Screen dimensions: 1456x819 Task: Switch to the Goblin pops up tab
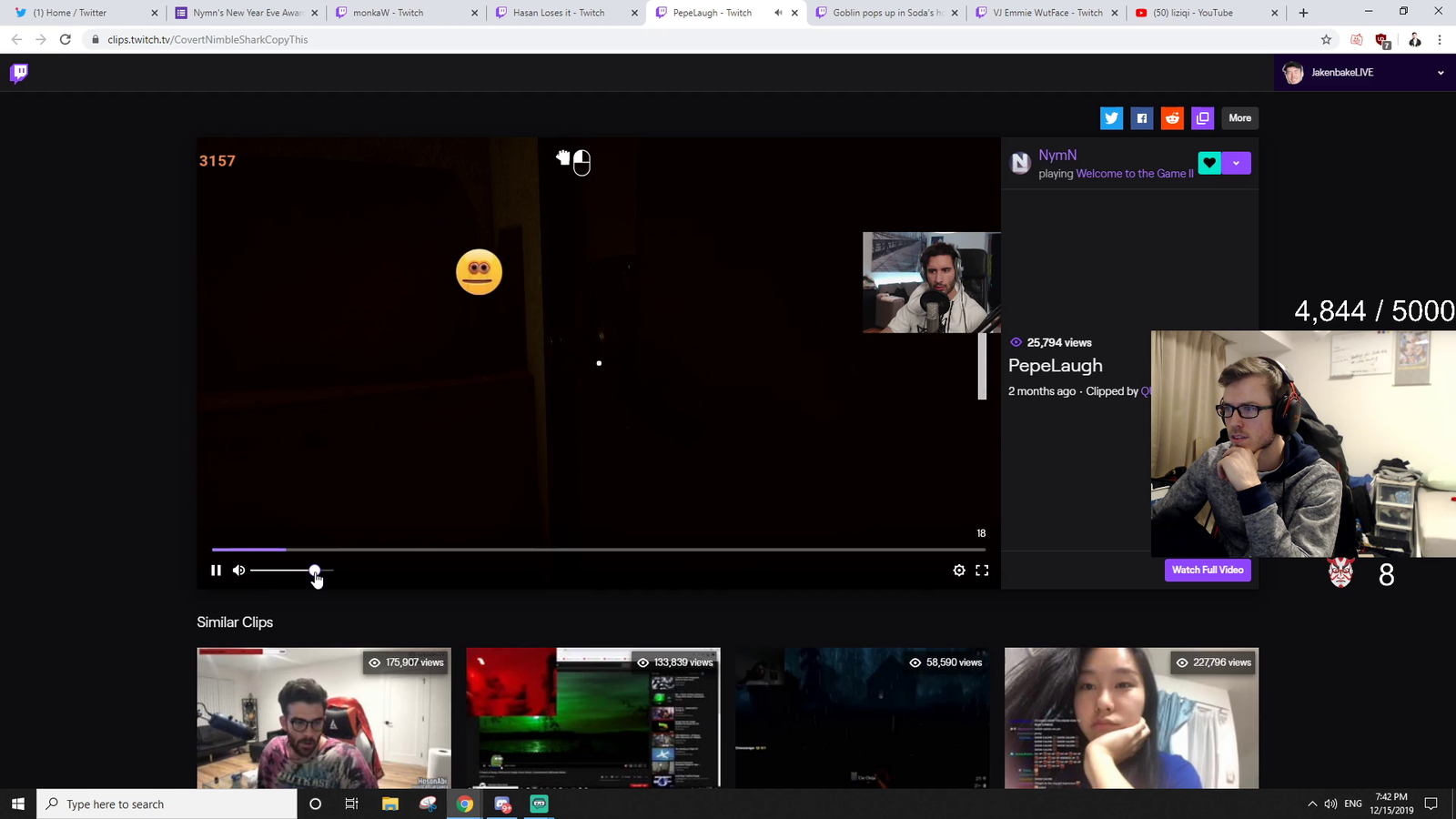point(886,13)
